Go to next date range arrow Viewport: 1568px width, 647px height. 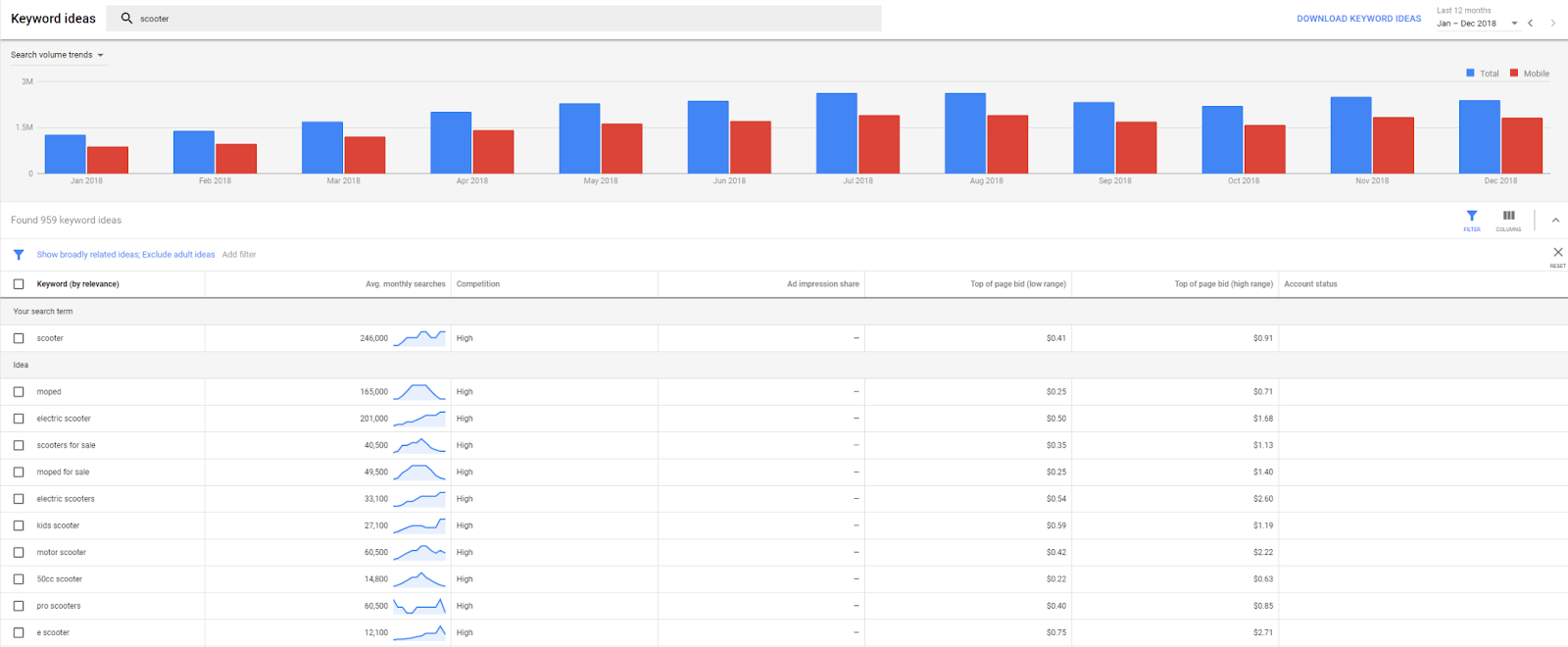pyautogui.click(x=1552, y=23)
